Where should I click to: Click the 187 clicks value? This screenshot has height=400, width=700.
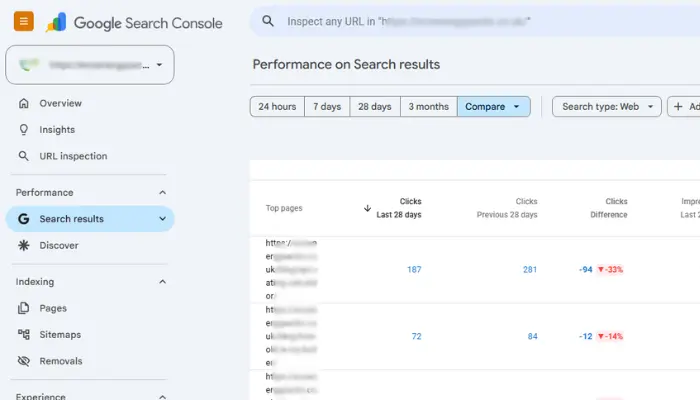[x=414, y=270]
